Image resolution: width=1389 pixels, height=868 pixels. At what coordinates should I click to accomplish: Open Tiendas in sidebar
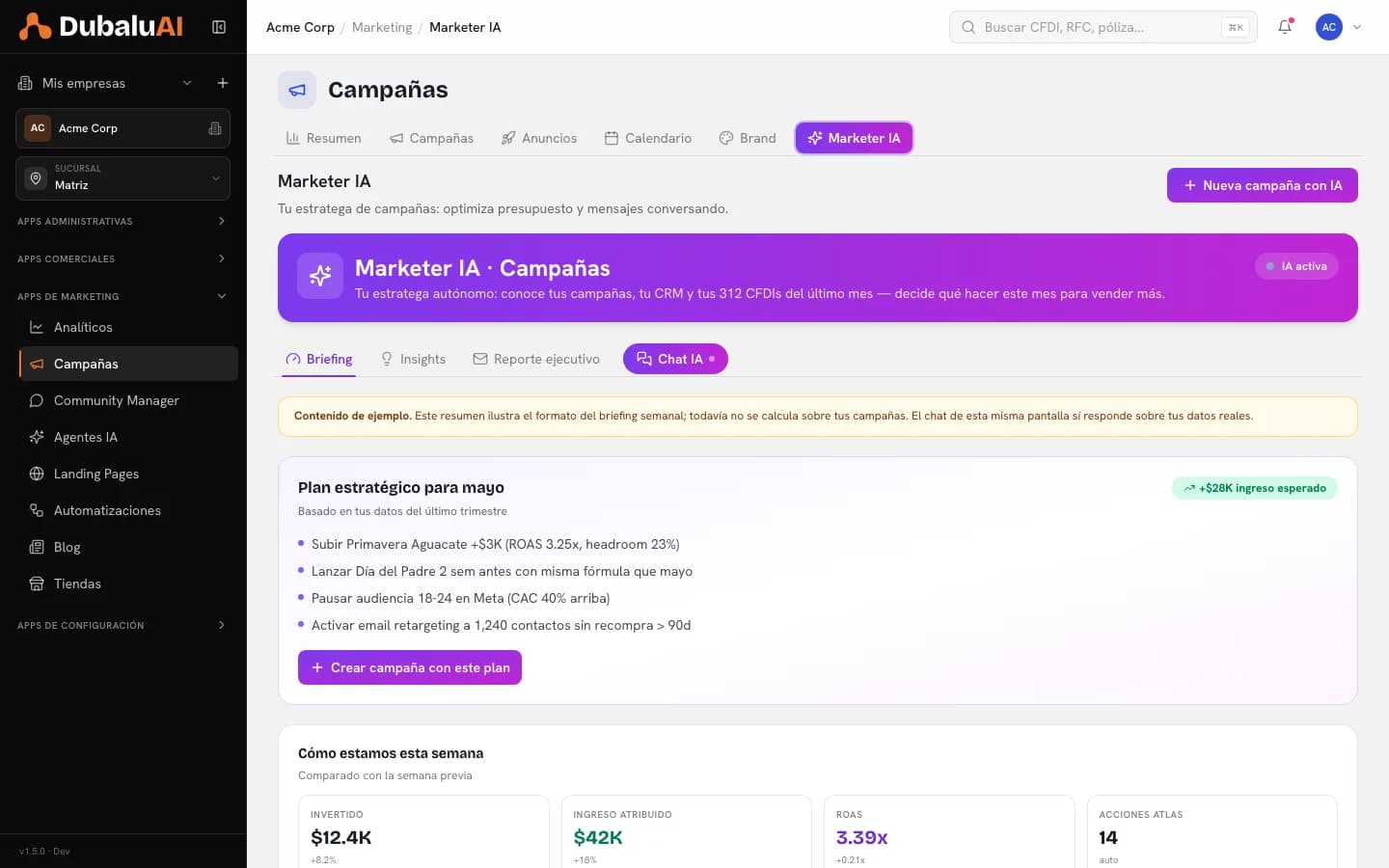point(128,583)
